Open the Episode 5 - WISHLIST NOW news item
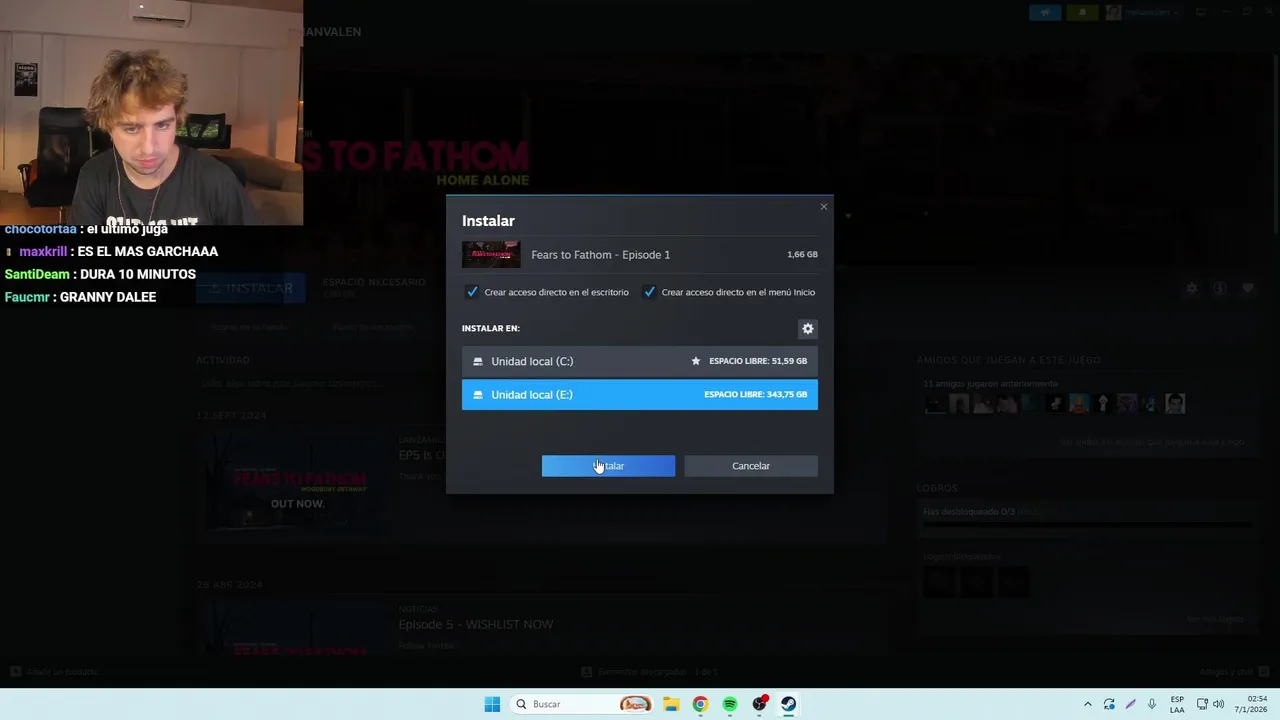The height and width of the screenshot is (720, 1280). point(476,624)
